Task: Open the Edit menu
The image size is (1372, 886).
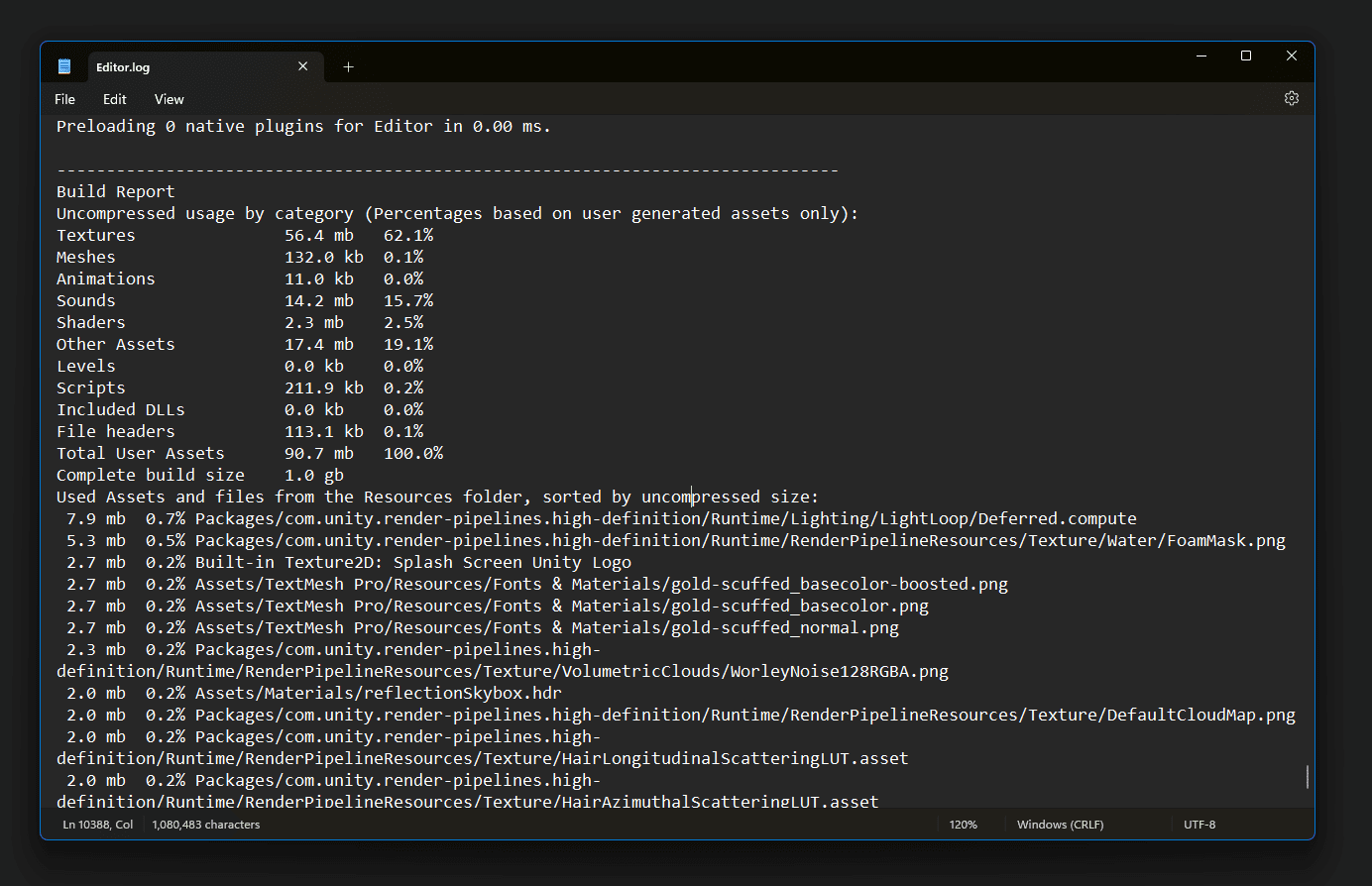Action: [x=115, y=99]
